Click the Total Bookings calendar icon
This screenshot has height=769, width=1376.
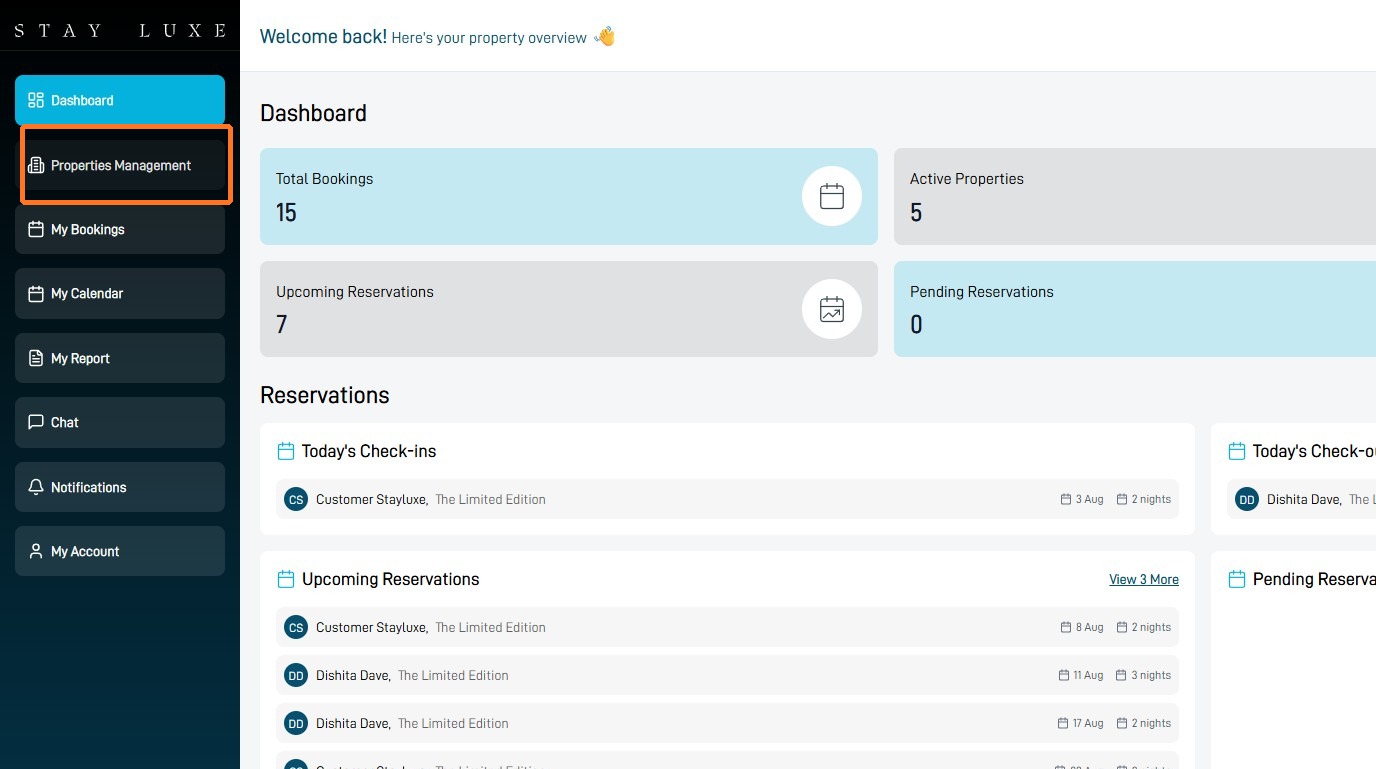[832, 196]
